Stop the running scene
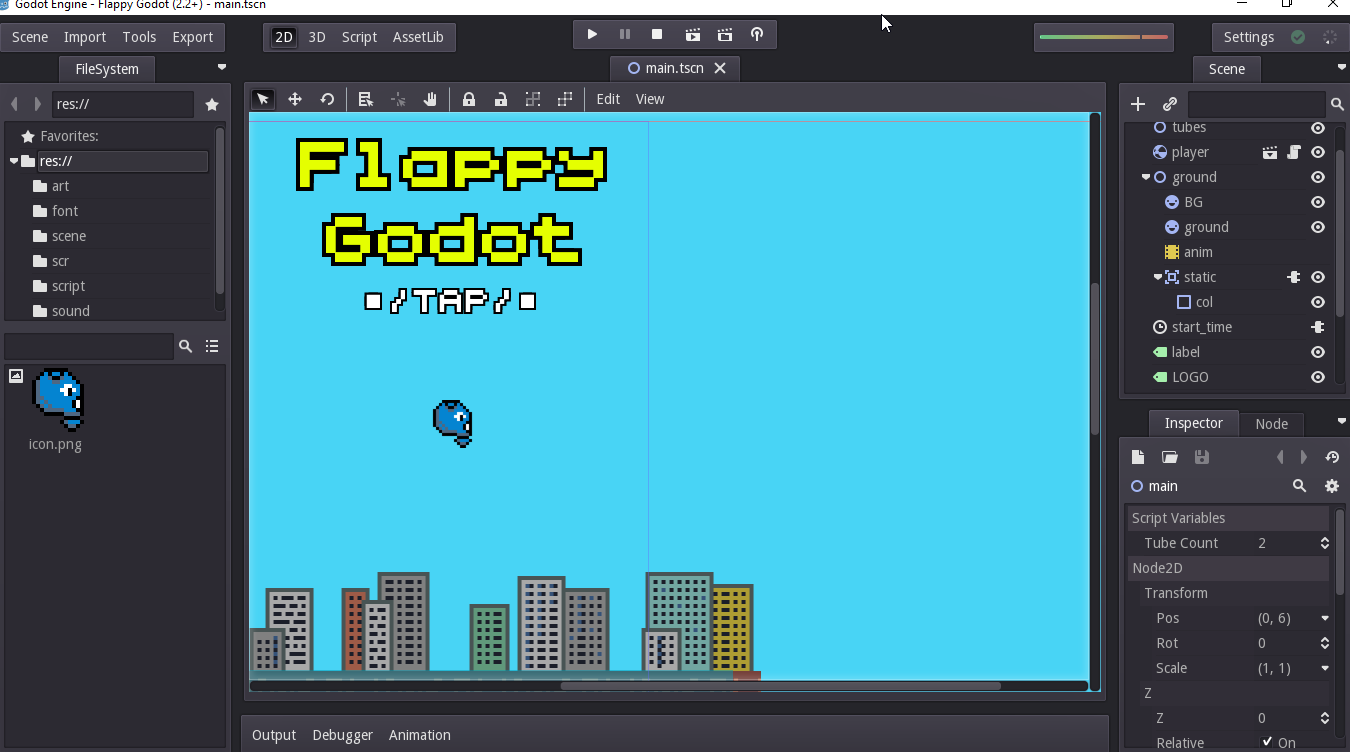Image resolution: width=1350 pixels, height=752 pixels. [657, 35]
